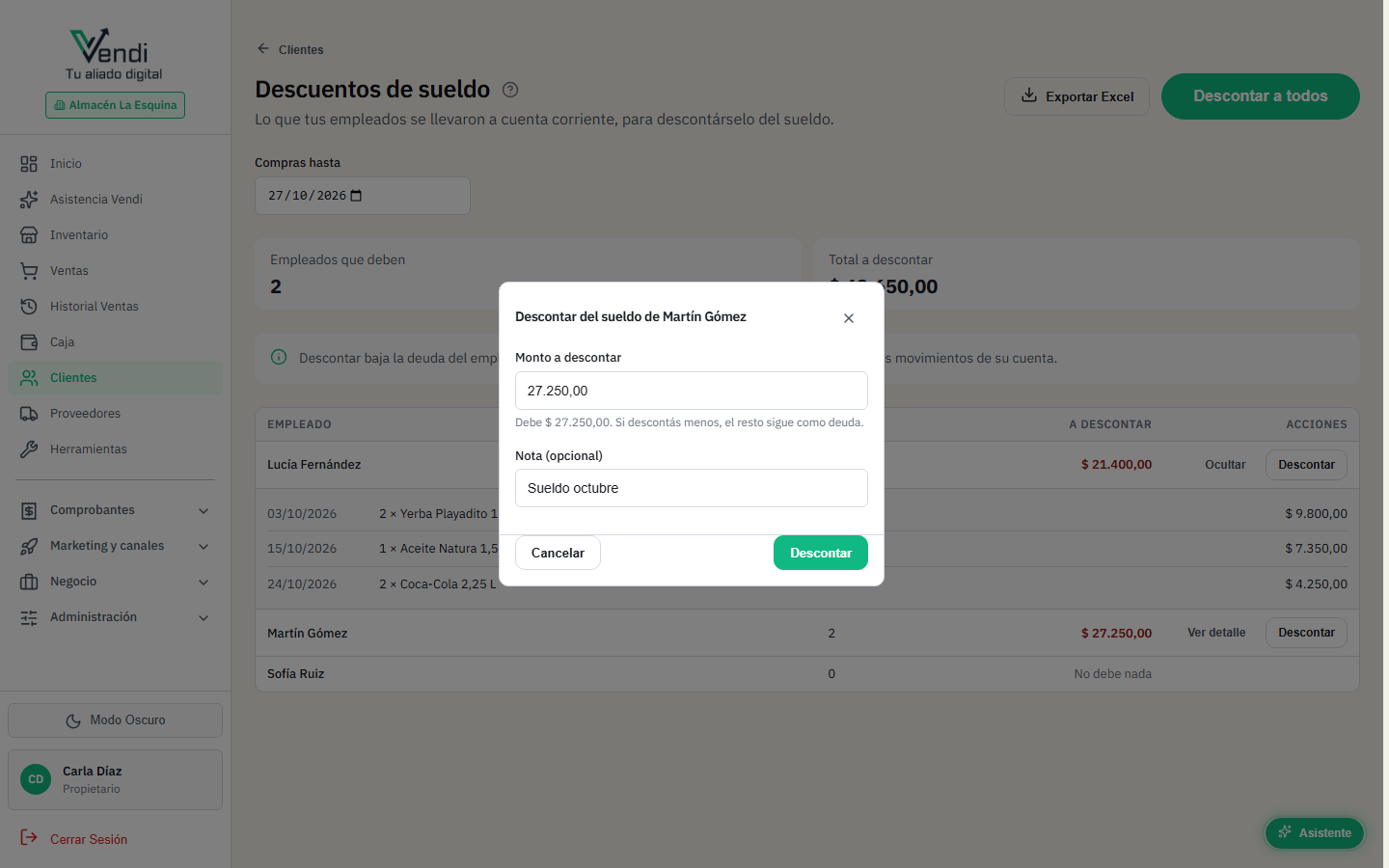Close the Descontar del sueldo dialog
This screenshot has width=1389, height=868.
coord(849,318)
